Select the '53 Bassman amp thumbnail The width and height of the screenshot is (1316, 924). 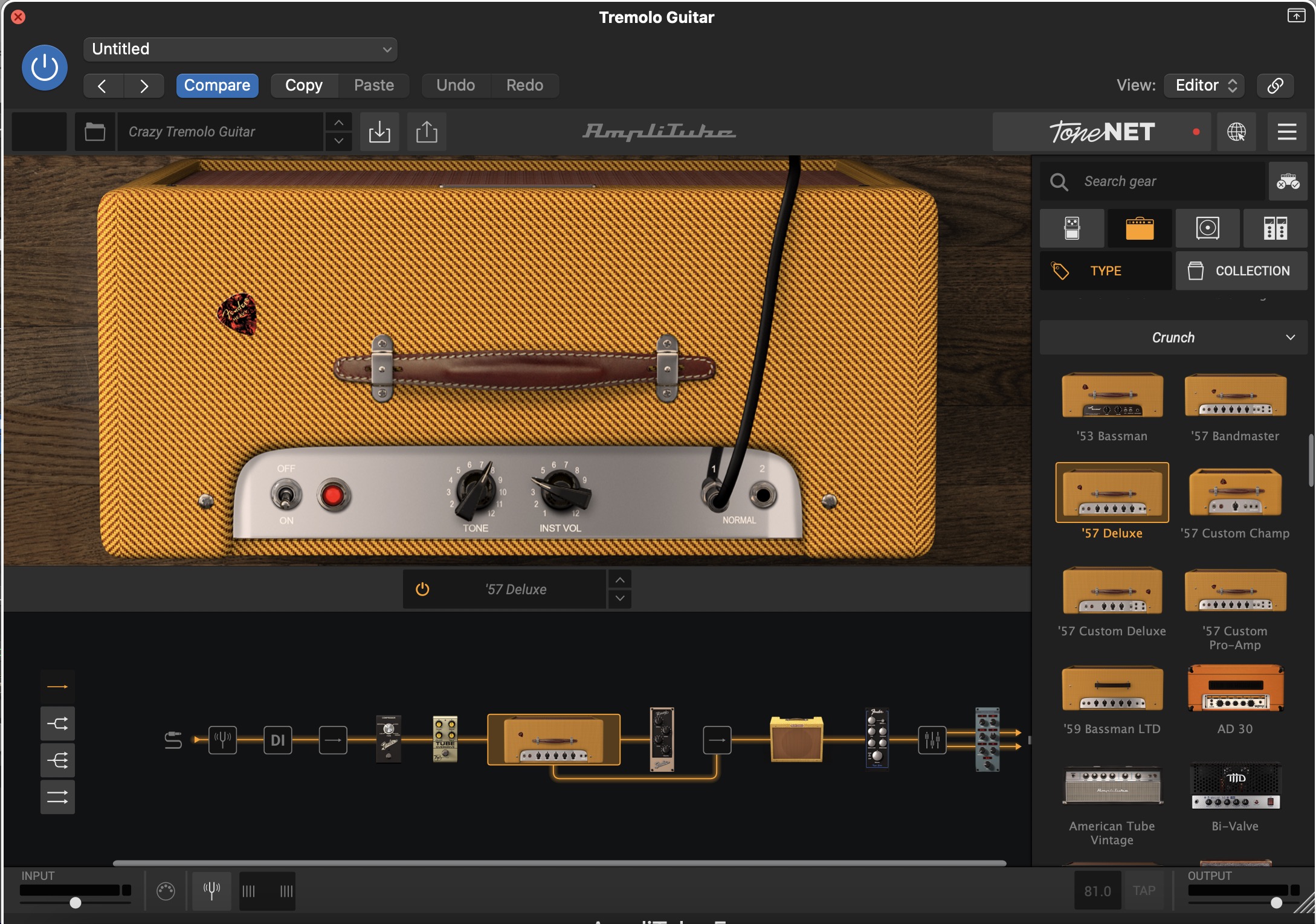coord(1112,396)
